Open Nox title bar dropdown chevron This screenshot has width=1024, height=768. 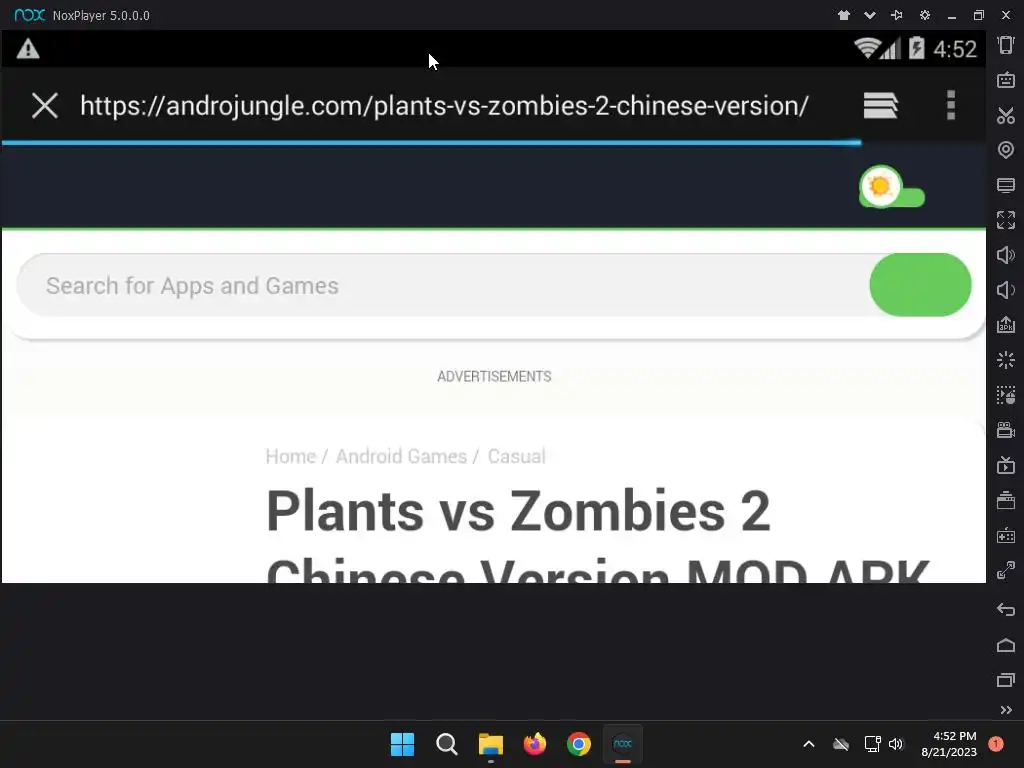[870, 15]
